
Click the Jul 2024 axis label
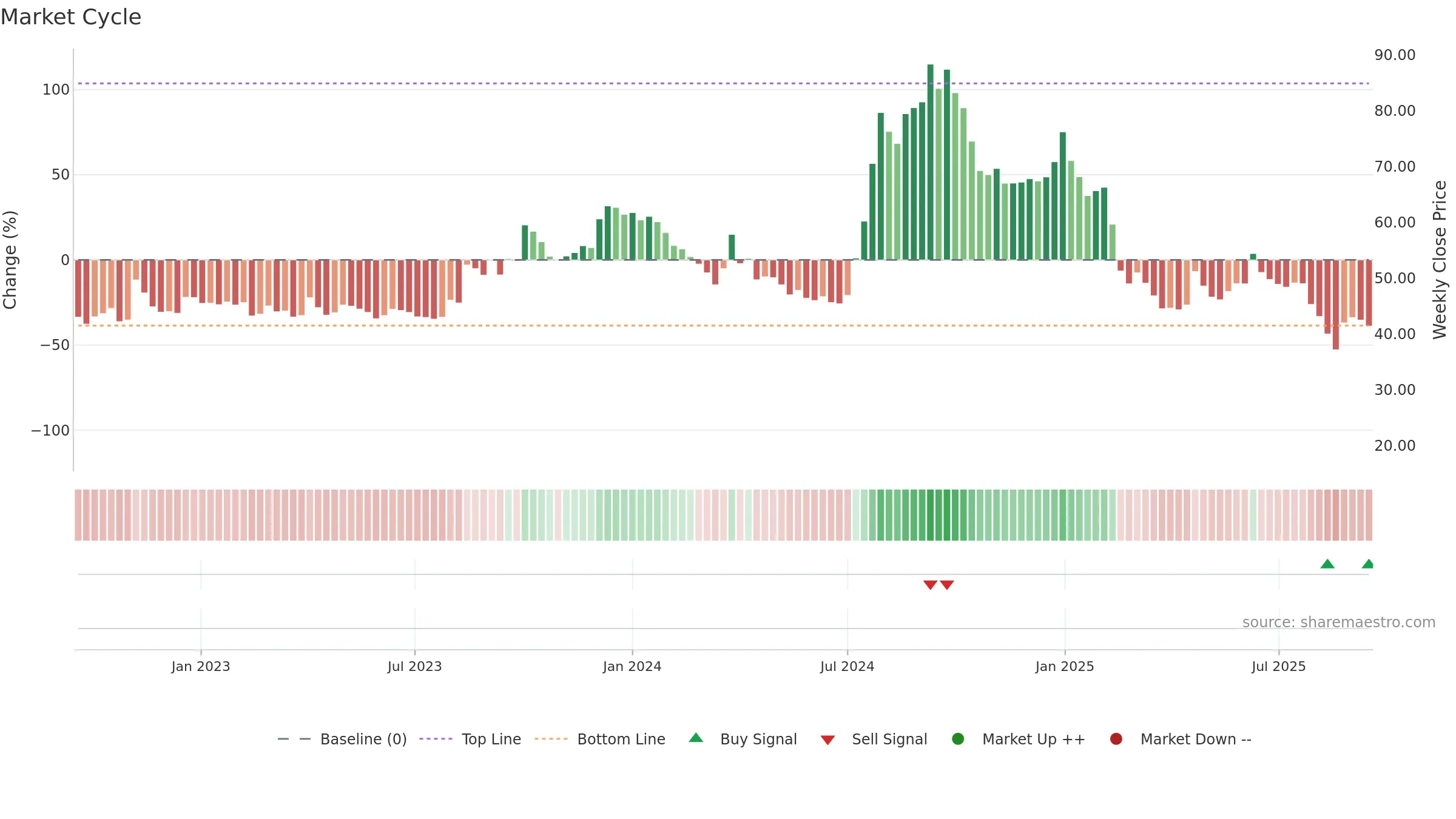click(x=848, y=666)
